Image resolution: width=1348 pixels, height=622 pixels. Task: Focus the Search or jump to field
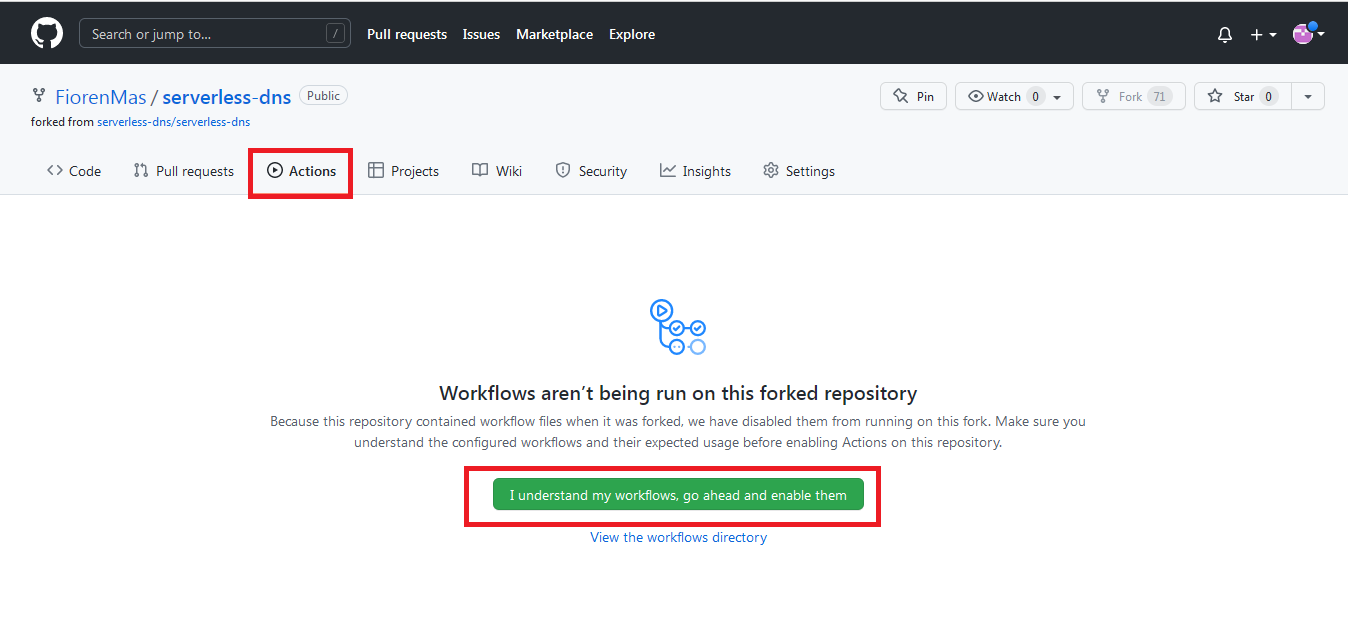(215, 34)
